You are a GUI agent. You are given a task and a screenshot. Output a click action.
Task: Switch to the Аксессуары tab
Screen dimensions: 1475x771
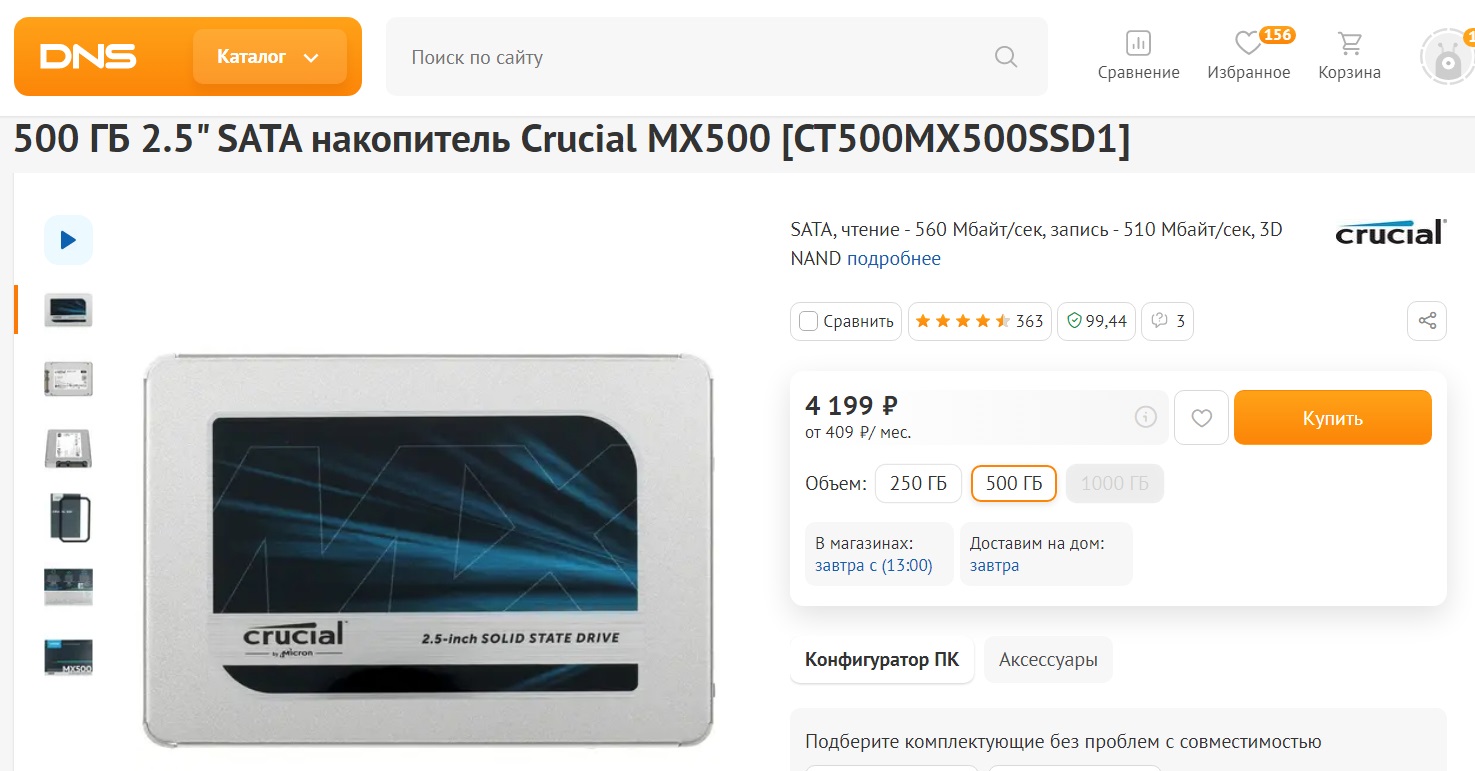click(x=1048, y=660)
